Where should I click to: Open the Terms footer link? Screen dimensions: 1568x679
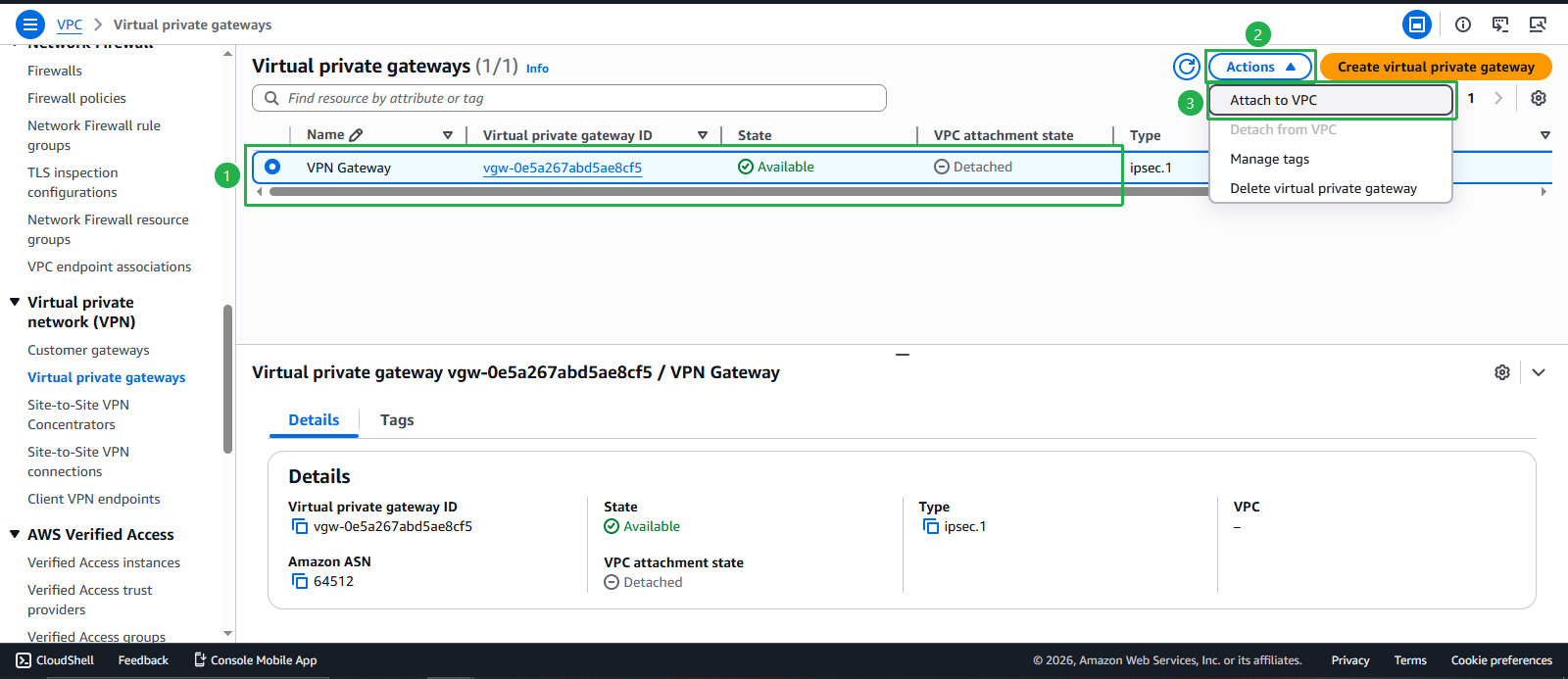pyautogui.click(x=1410, y=660)
